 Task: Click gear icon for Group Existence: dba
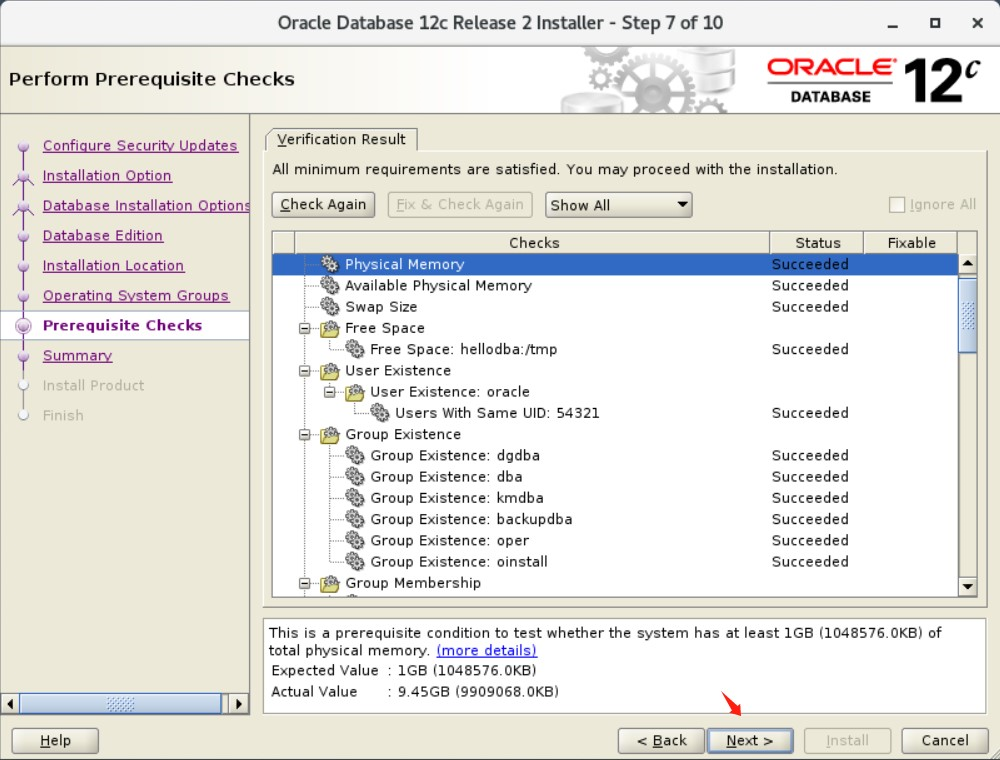click(355, 477)
